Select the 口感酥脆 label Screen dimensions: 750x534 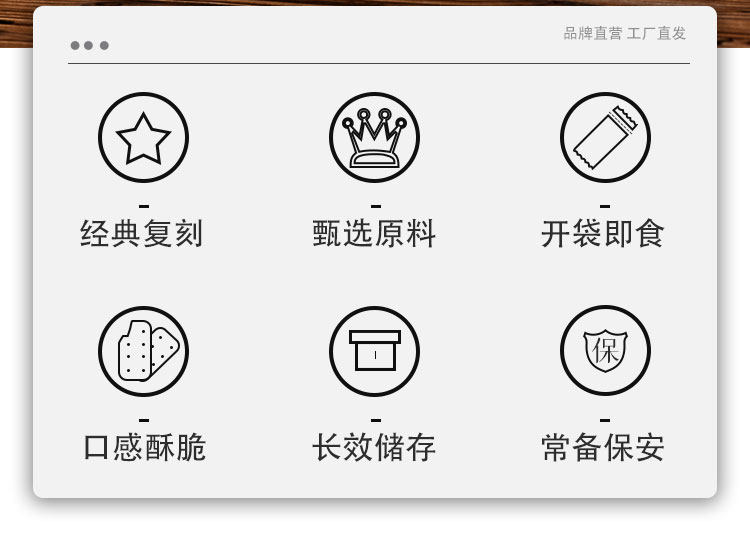[144, 447]
